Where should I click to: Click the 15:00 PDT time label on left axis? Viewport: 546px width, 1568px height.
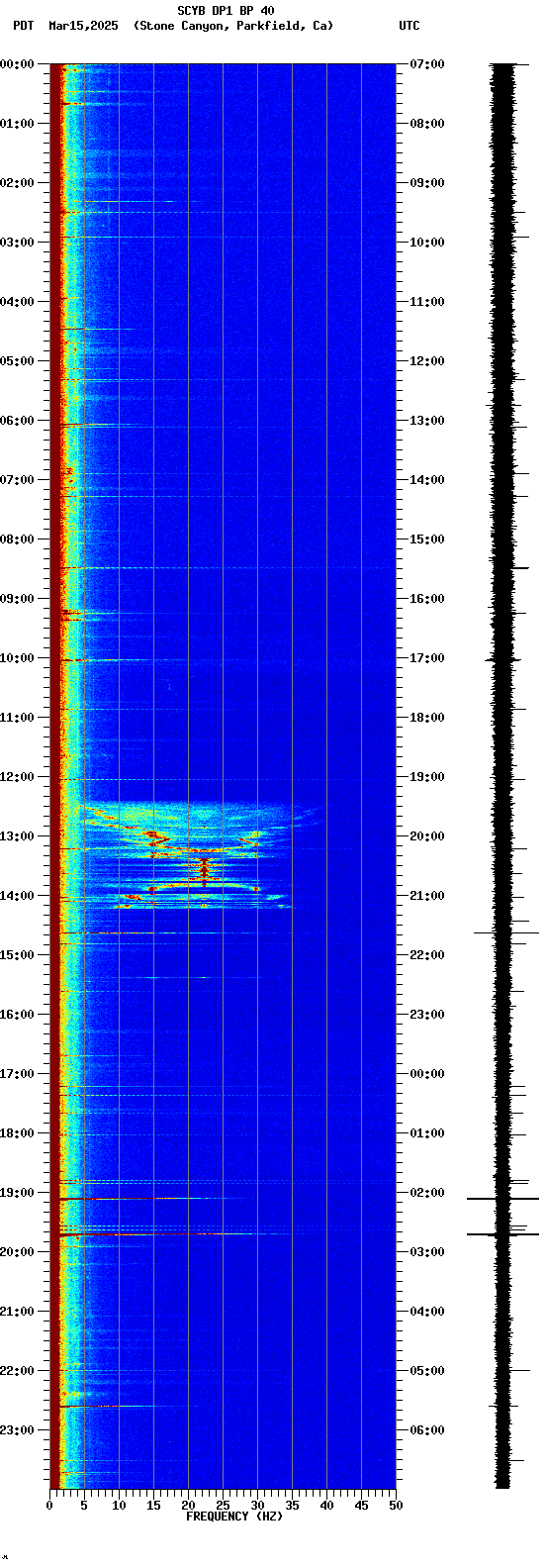(x=18, y=955)
